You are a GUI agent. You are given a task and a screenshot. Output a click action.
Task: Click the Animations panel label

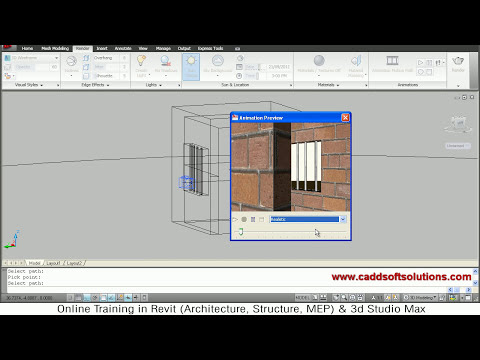[x=408, y=85]
